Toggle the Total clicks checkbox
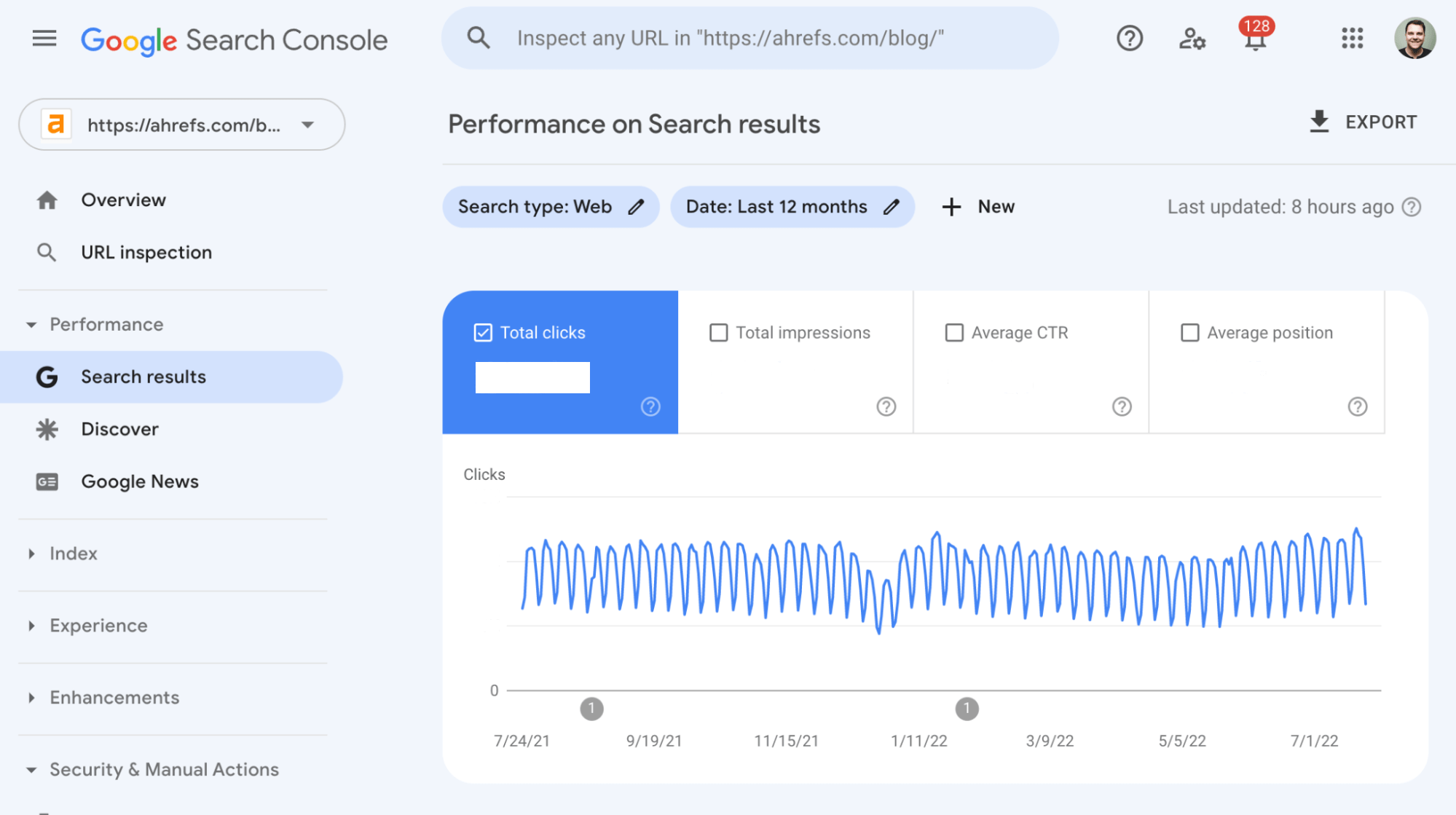Screen dimensions: 1456x815 [x=483, y=332]
